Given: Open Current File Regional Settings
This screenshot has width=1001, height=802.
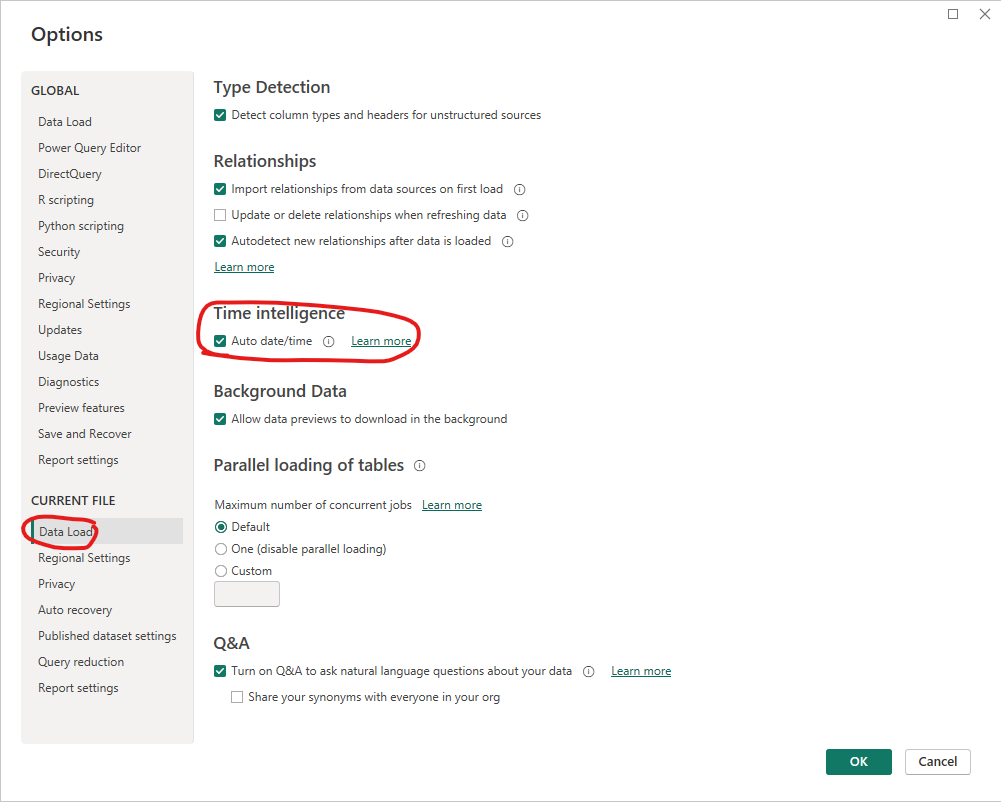Looking at the screenshot, I should (84, 558).
